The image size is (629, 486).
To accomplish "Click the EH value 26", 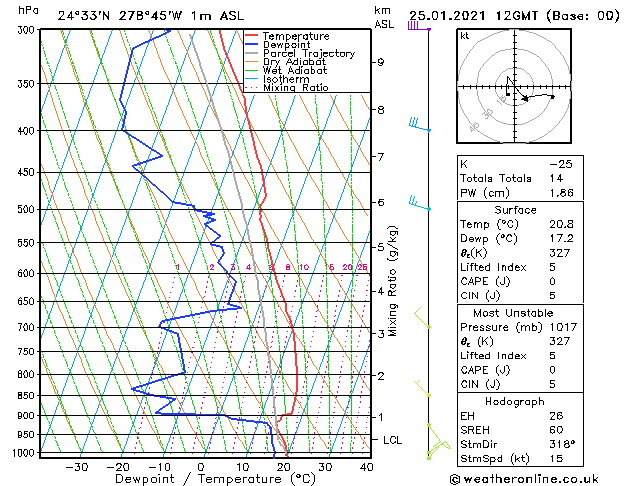I will pos(556,416).
